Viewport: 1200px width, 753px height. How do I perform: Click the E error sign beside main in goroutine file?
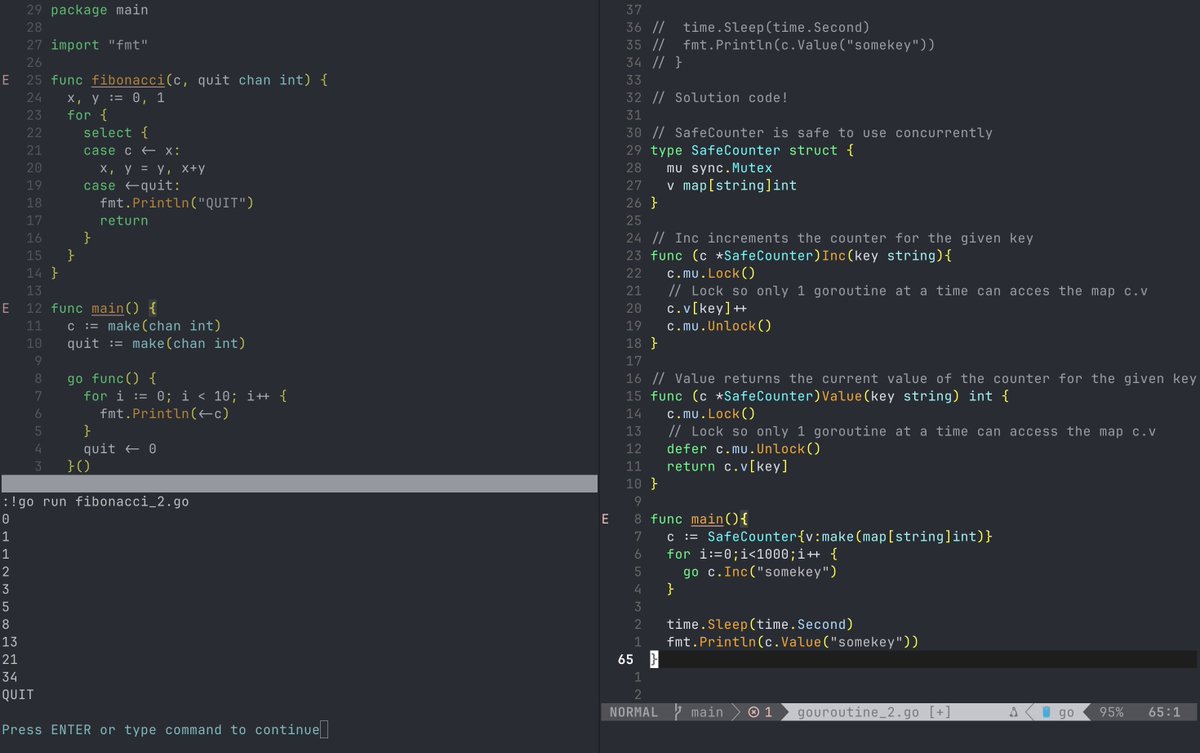[605, 519]
